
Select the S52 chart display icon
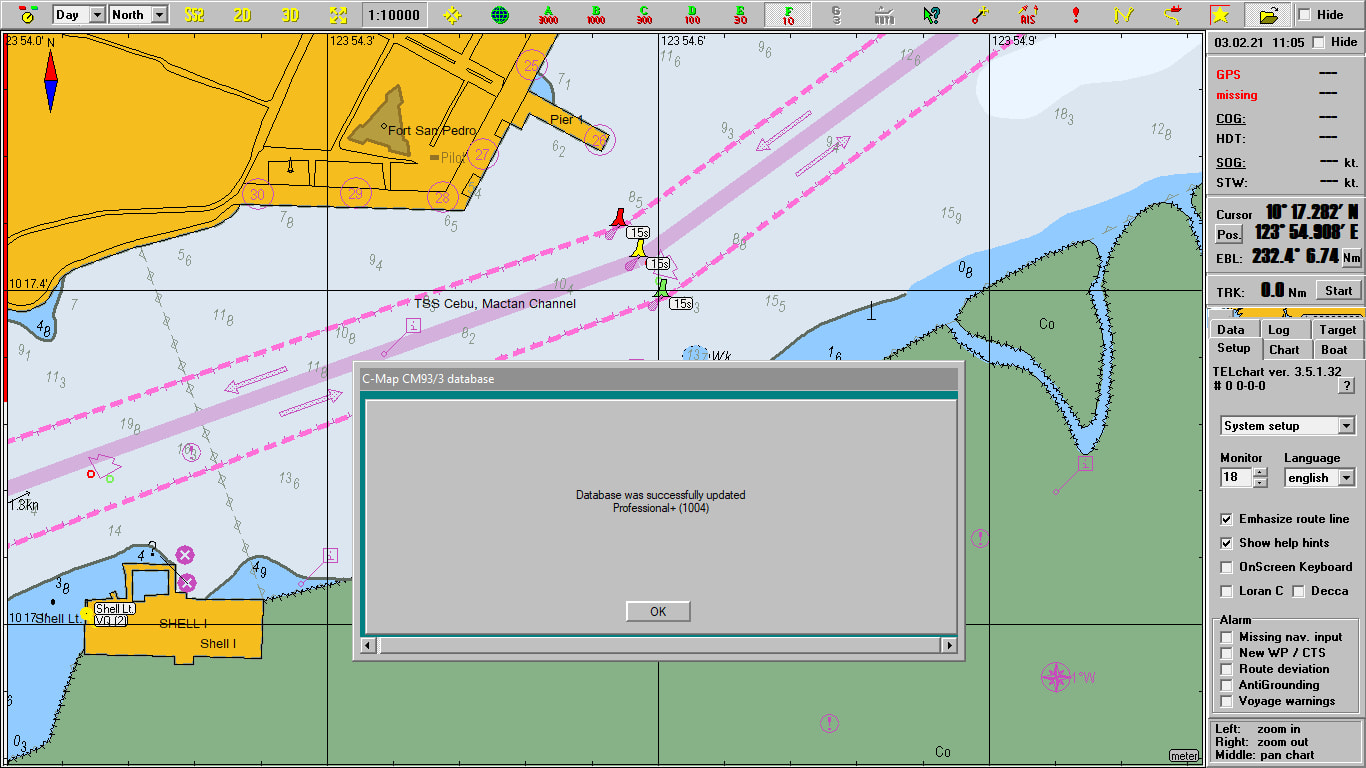point(194,15)
